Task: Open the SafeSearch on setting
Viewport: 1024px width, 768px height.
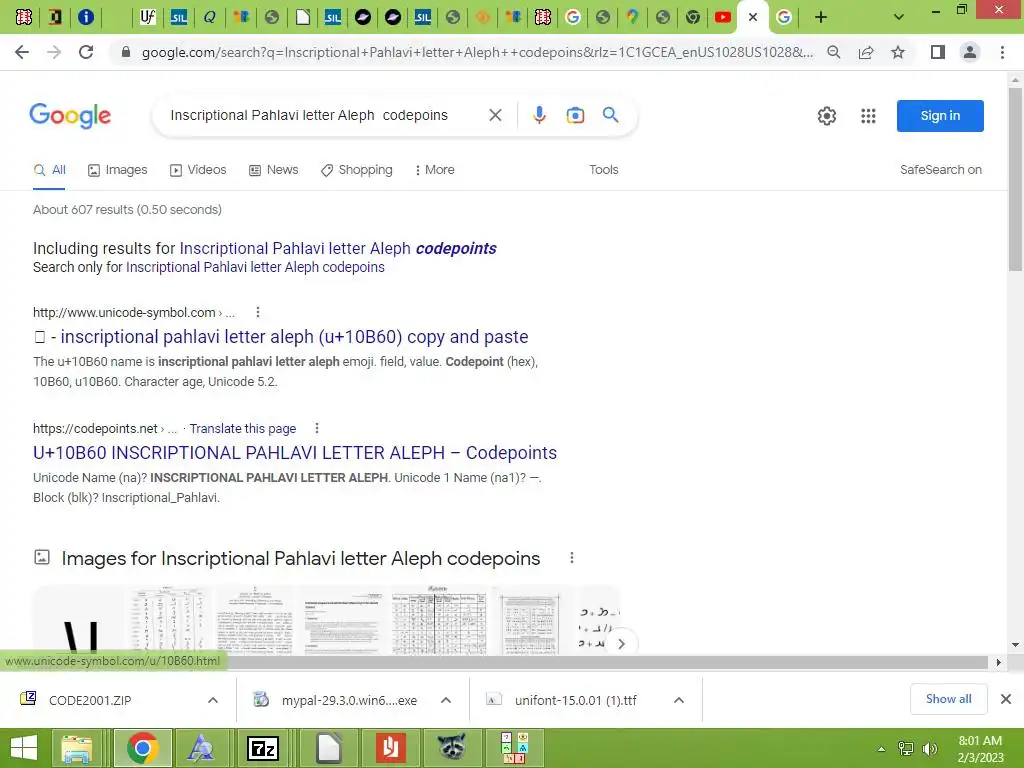Action: point(940,170)
